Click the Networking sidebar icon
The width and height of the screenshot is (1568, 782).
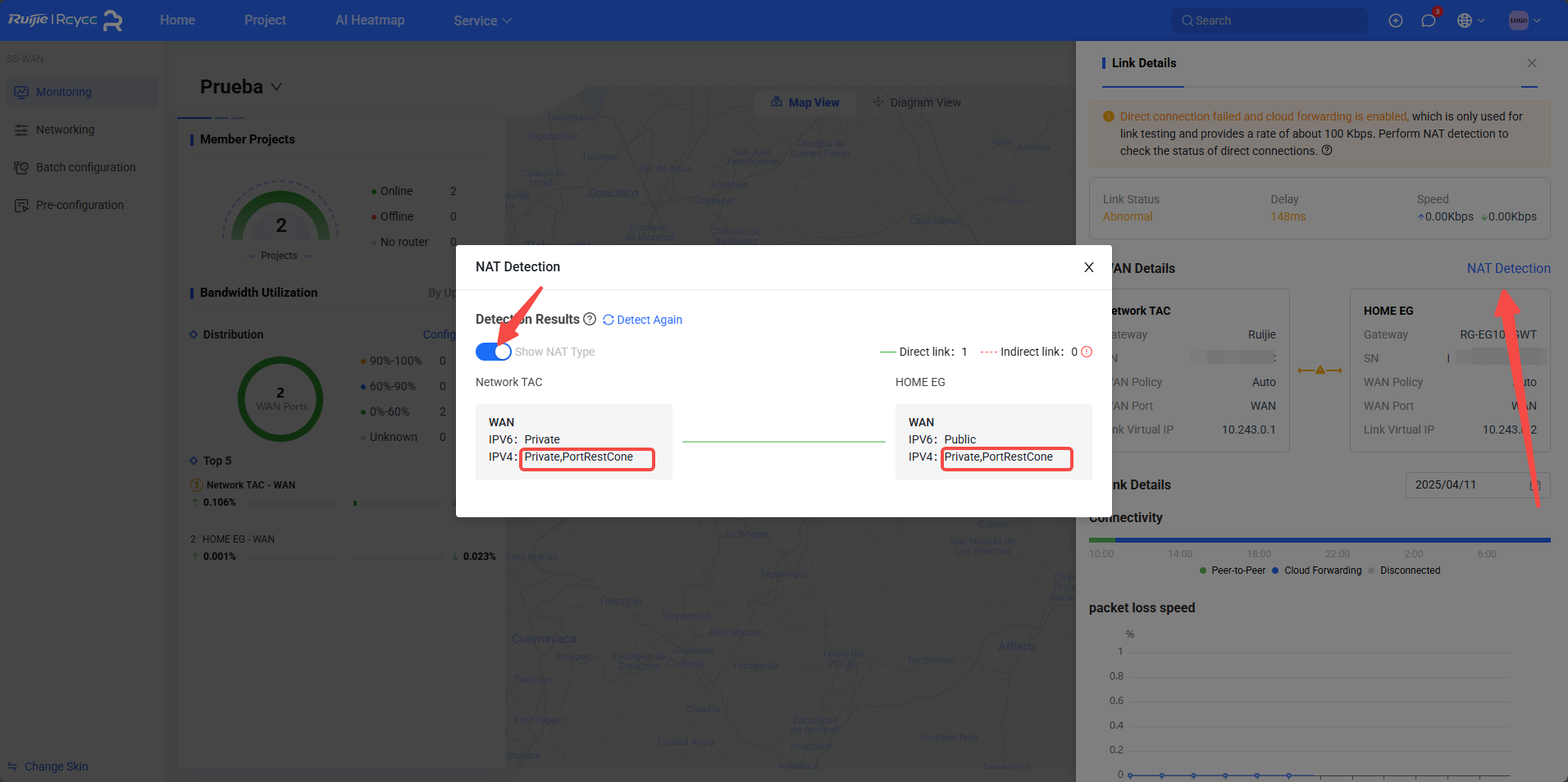coord(21,130)
